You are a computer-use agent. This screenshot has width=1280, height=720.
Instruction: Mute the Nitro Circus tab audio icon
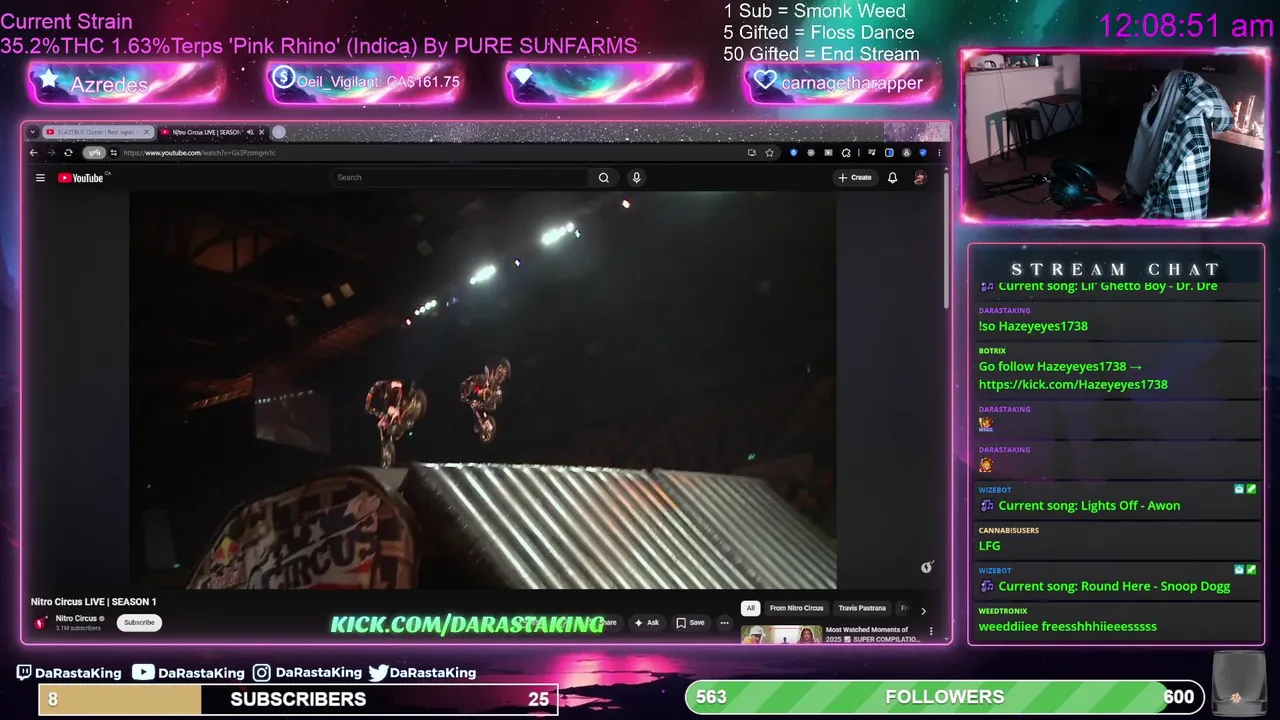250,132
